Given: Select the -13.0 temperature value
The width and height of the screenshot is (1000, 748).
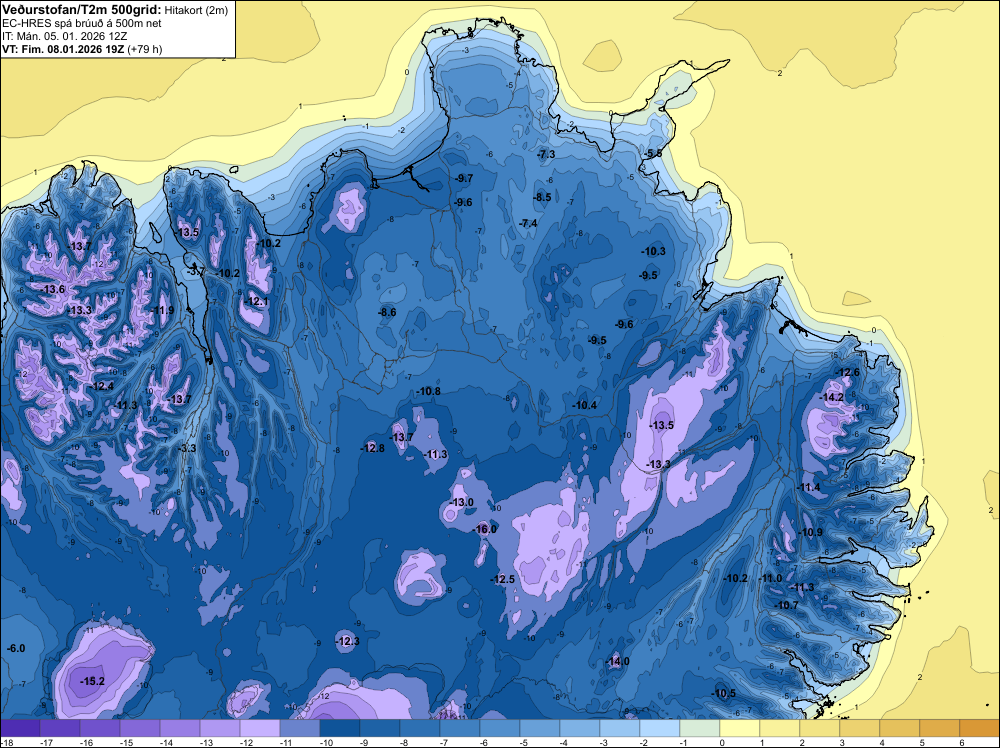Looking at the screenshot, I should tap(462, 502).
